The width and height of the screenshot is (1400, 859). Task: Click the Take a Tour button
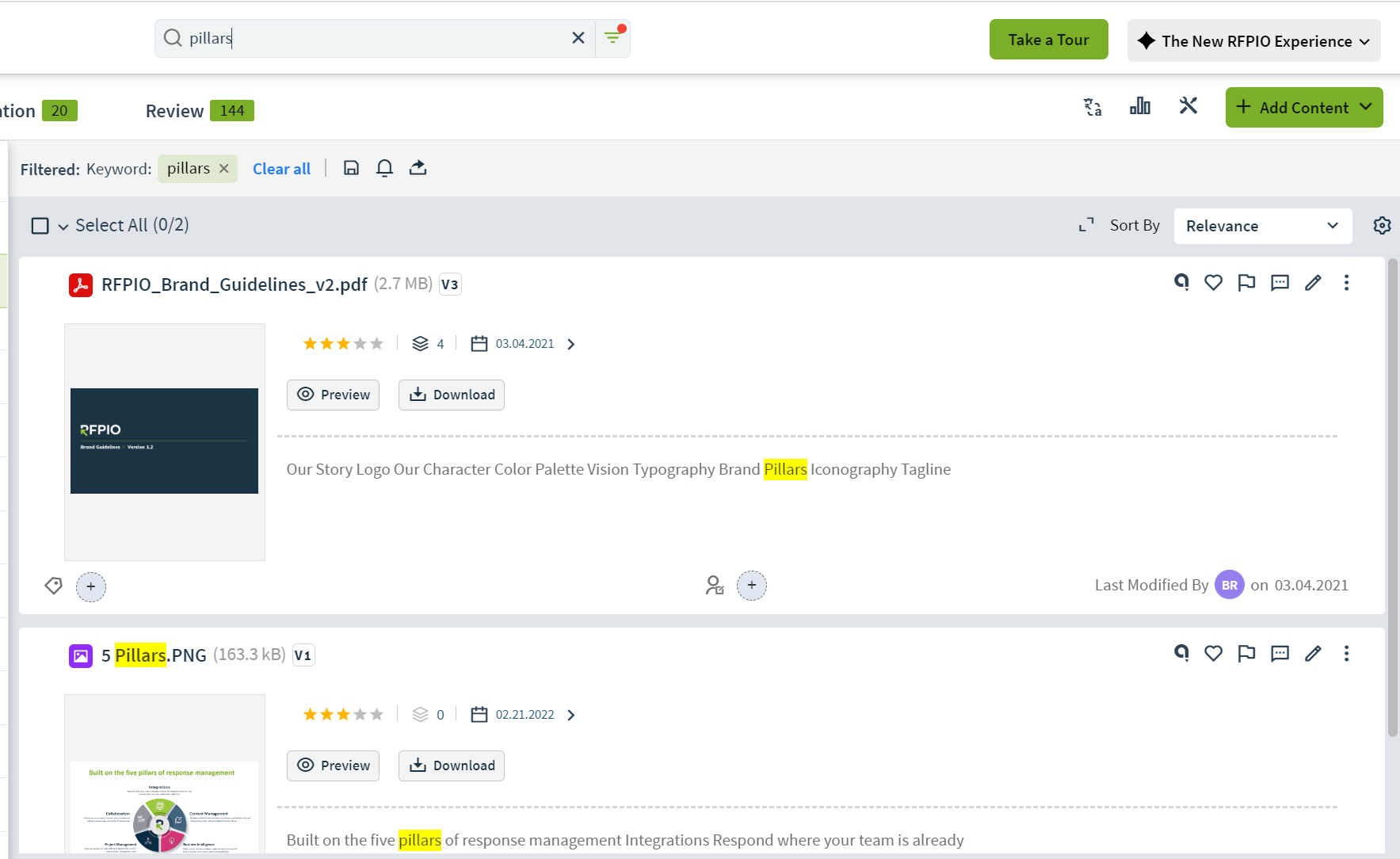click(1048, 40)
